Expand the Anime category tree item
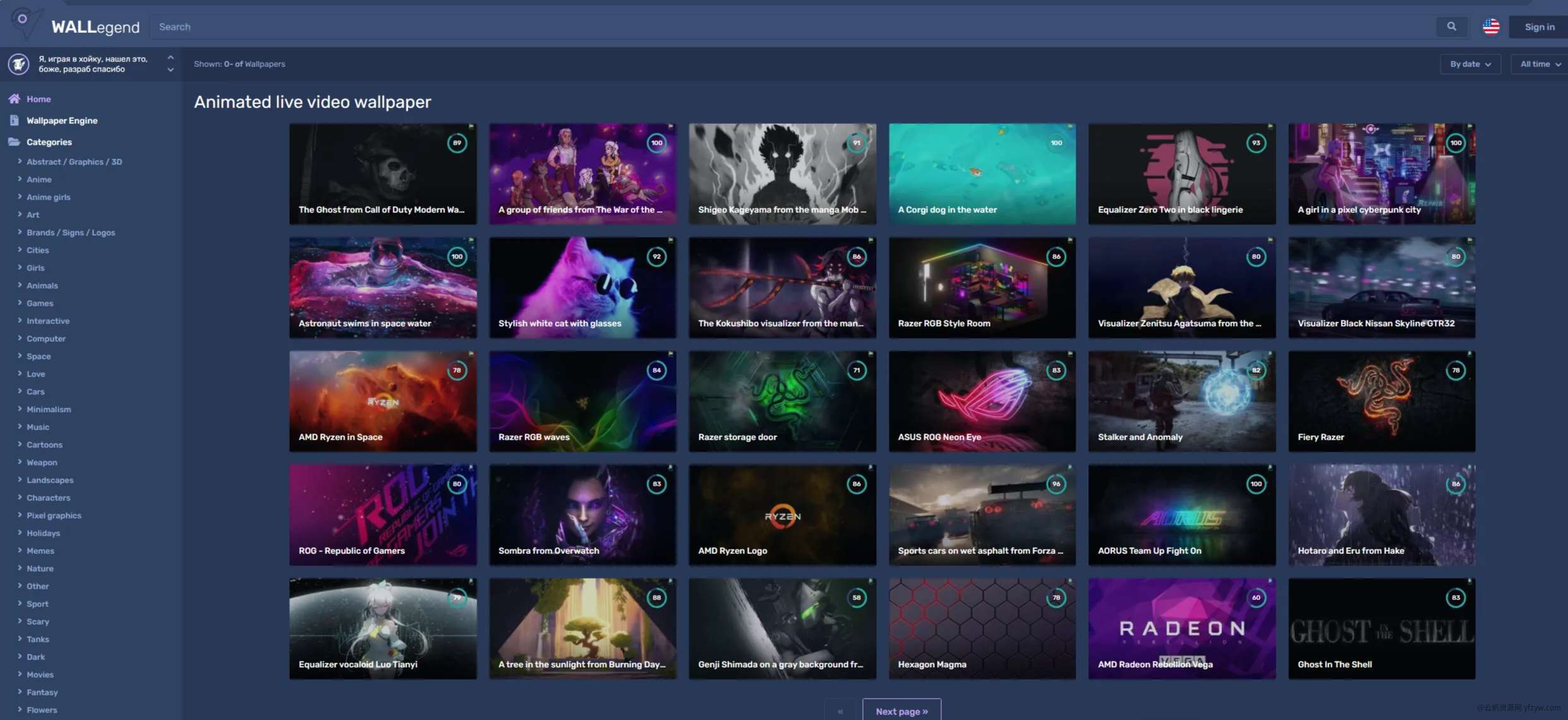 (21, 179)
